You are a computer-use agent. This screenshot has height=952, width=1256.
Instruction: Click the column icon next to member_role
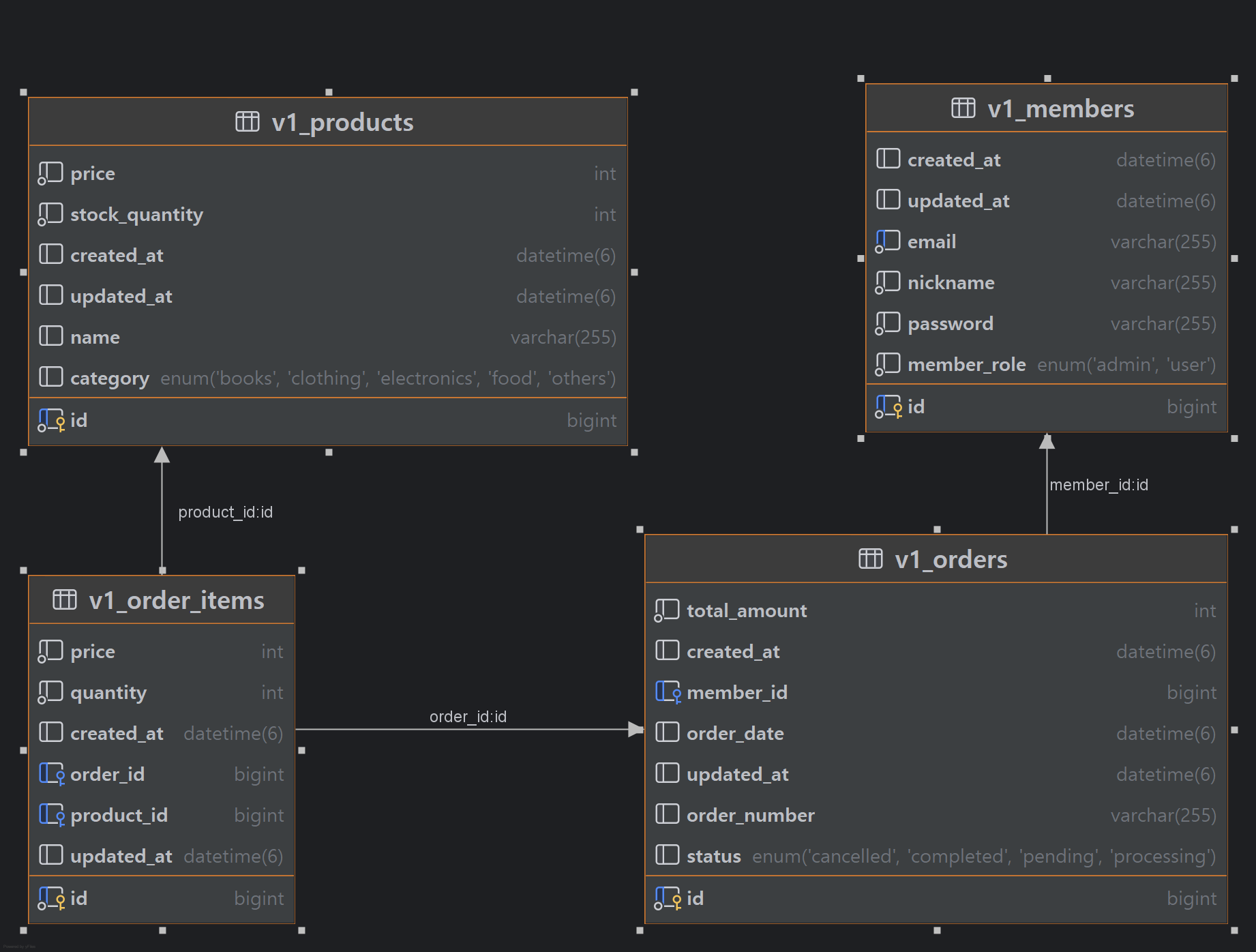click(x=888, y=364)
